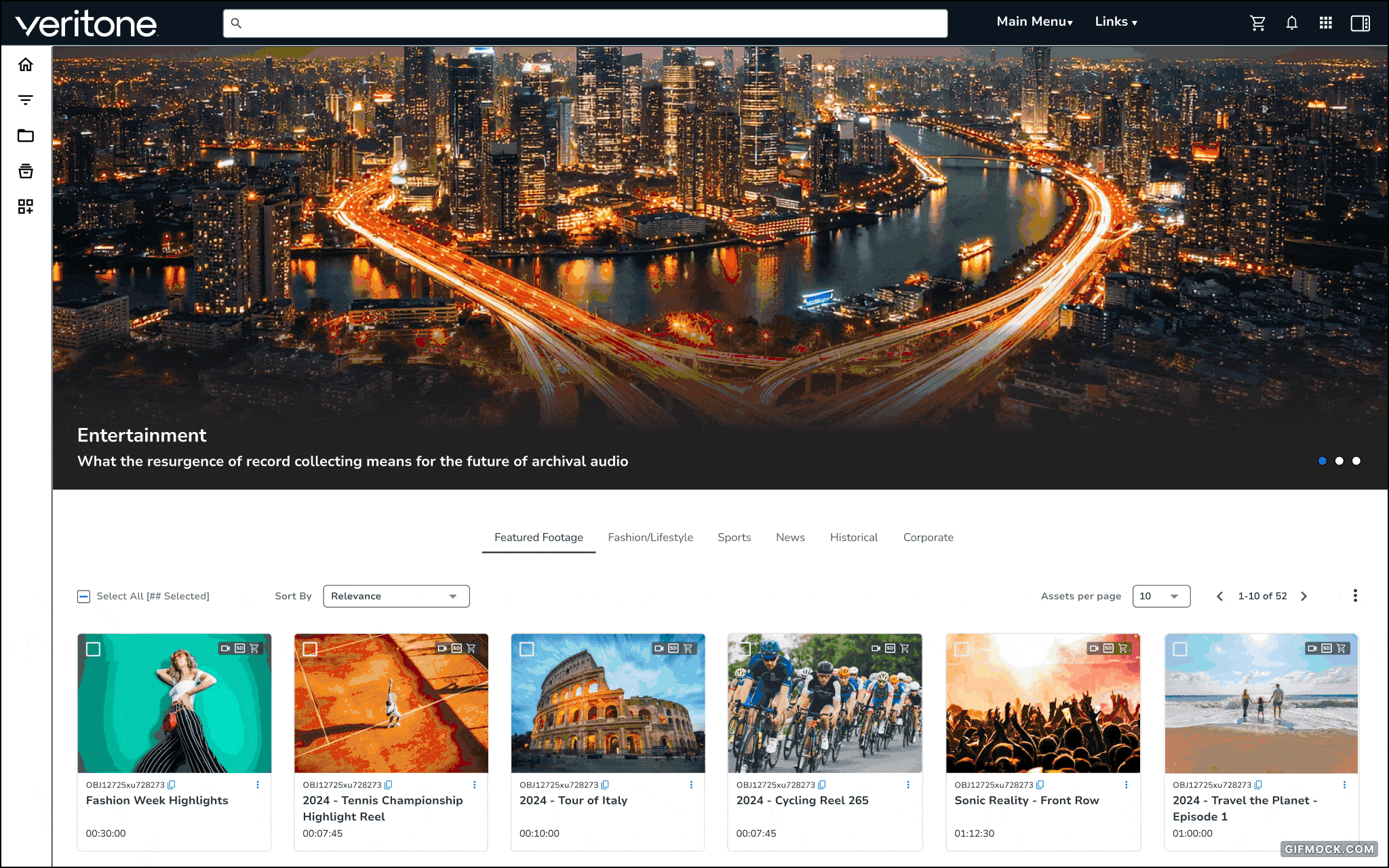1389x868 pixels.
Task: Open the filter icon in sidebar
Action: pos(26,100)
